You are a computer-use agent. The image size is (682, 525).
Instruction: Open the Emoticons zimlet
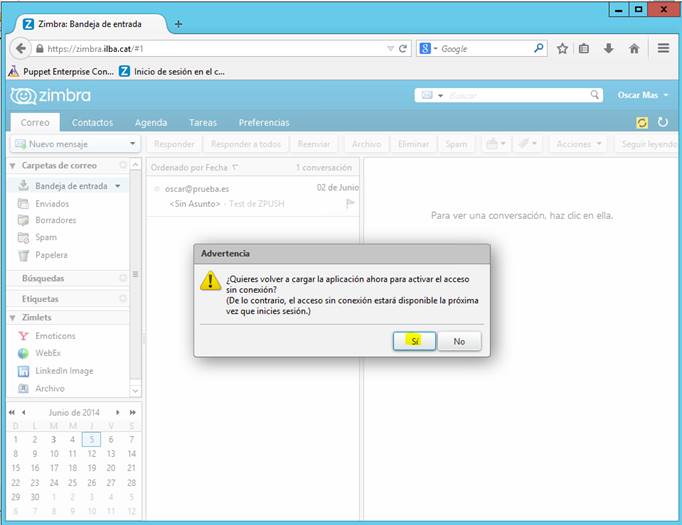(x=55, y=336)
